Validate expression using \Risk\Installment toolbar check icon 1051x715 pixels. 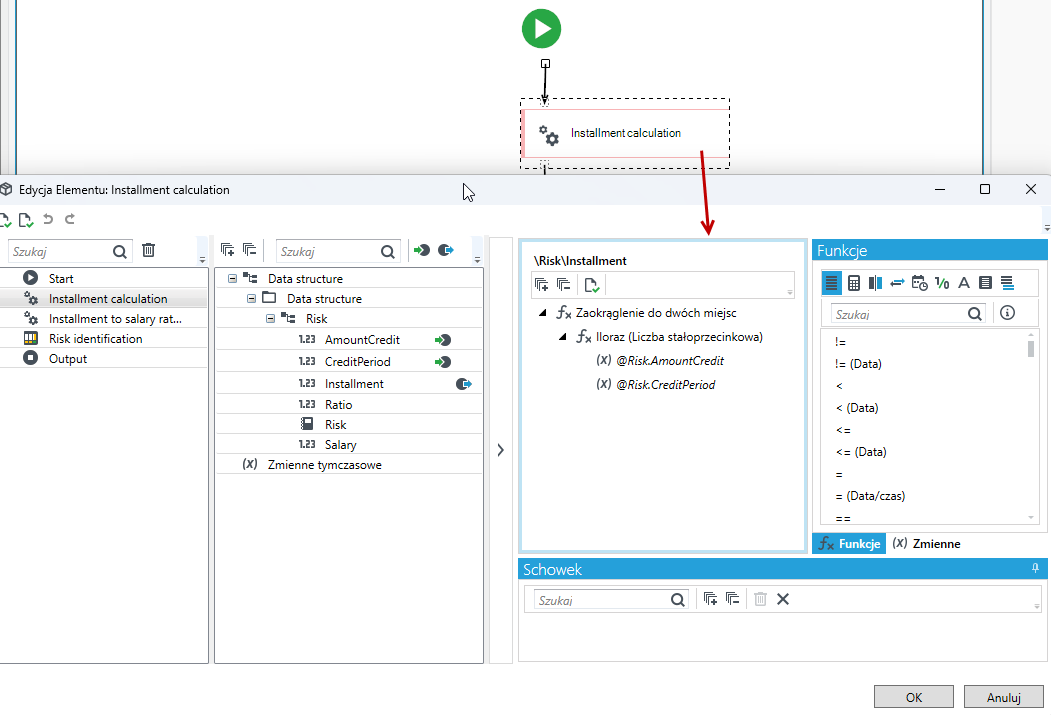[591, 285]
